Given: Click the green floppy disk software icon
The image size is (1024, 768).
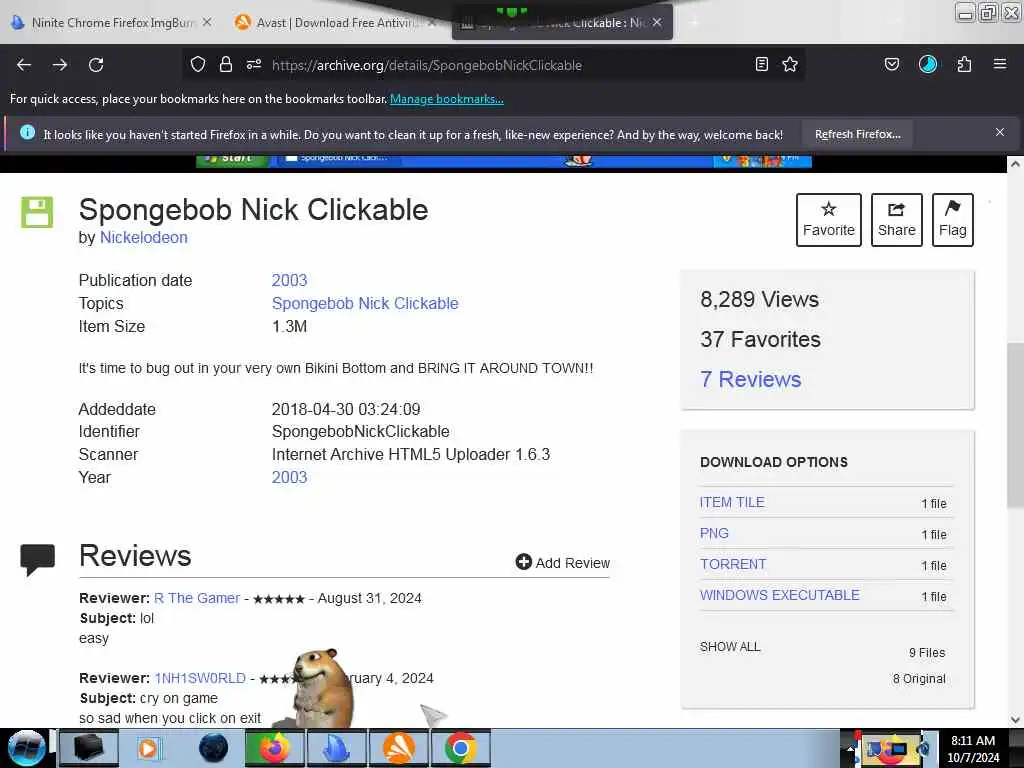Looking at the screenshot, I should (x=37, y=212).
